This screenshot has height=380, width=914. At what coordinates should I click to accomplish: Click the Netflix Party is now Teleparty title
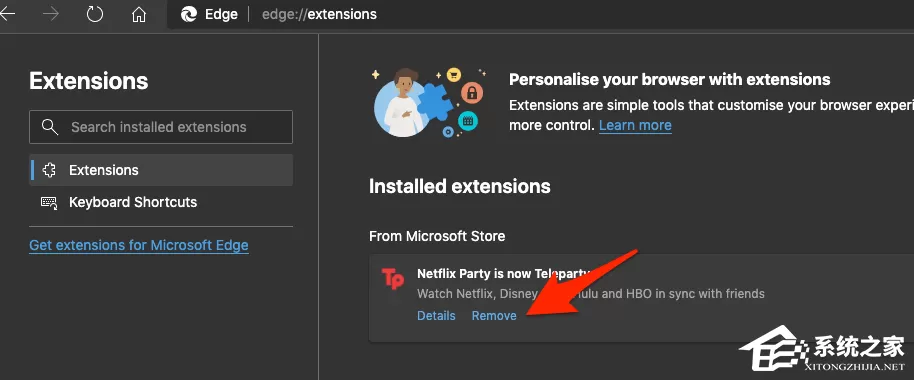click(505, 273)
